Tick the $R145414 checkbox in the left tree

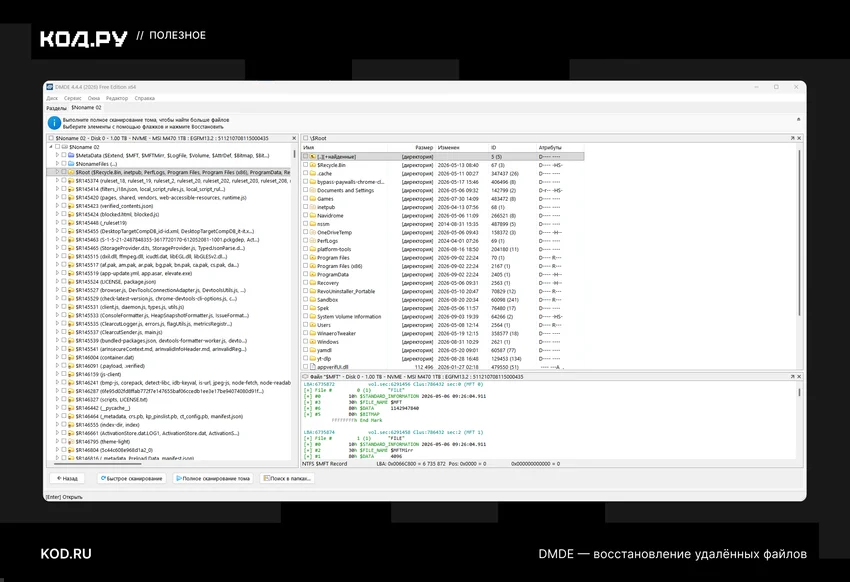coord(64,189)
